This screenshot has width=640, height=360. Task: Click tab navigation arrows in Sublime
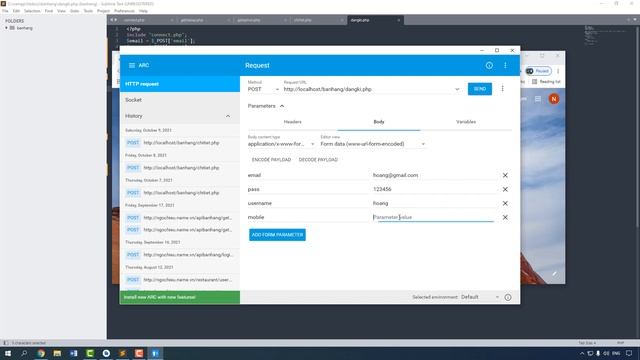[x=113, y=20]
